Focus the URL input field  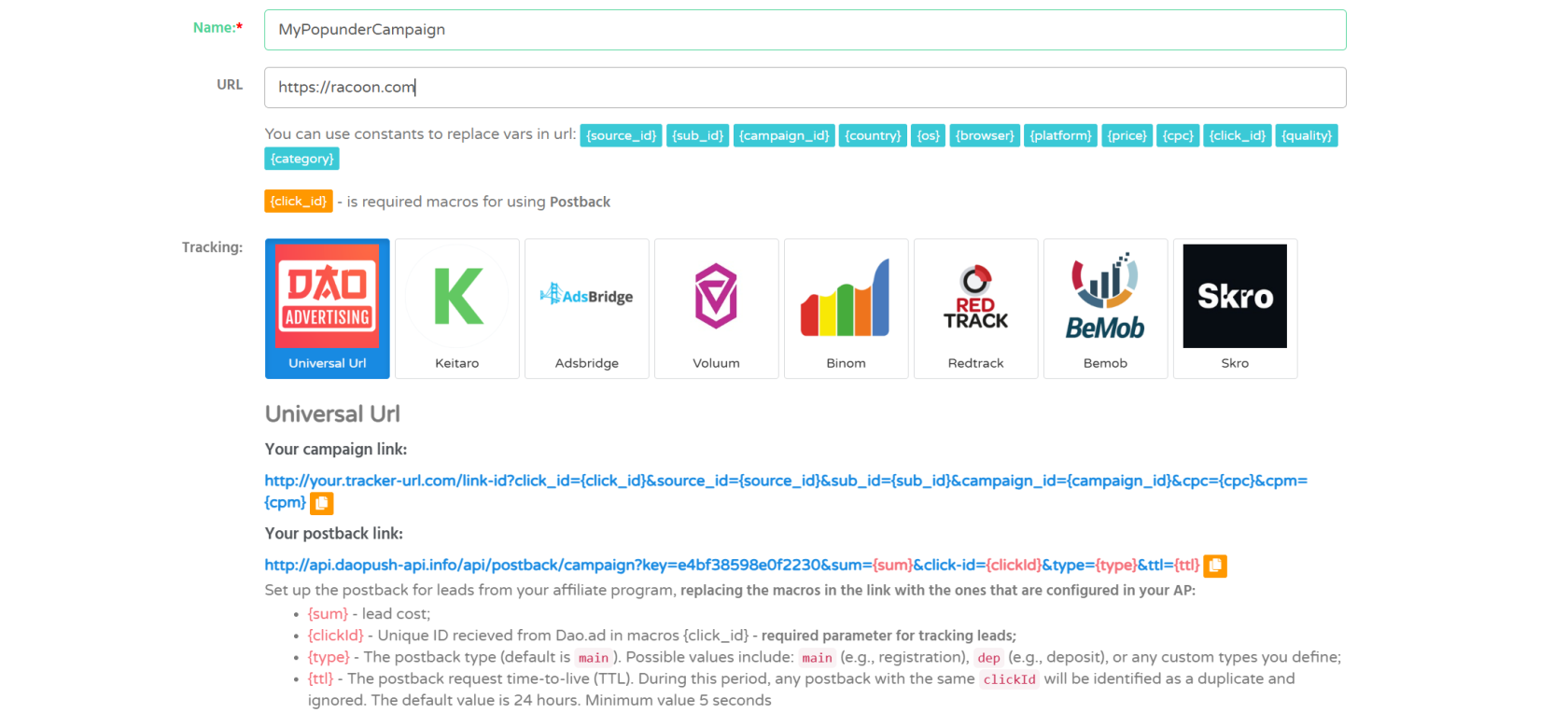(x=805, y=88)
